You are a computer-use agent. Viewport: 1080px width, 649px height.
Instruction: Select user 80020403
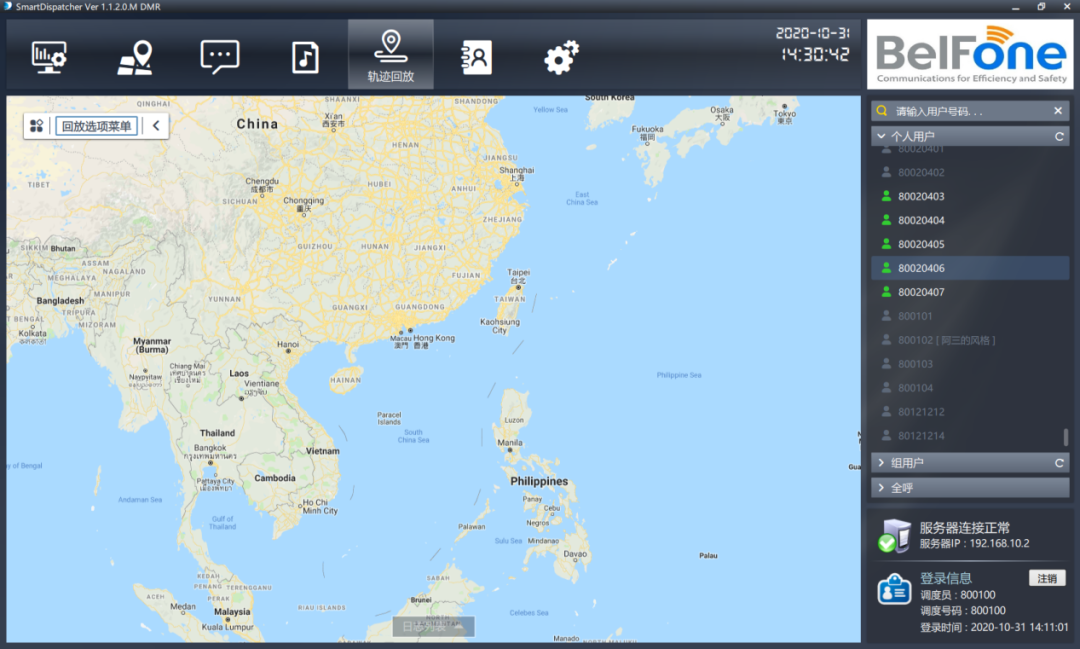(x=970, y=196)
